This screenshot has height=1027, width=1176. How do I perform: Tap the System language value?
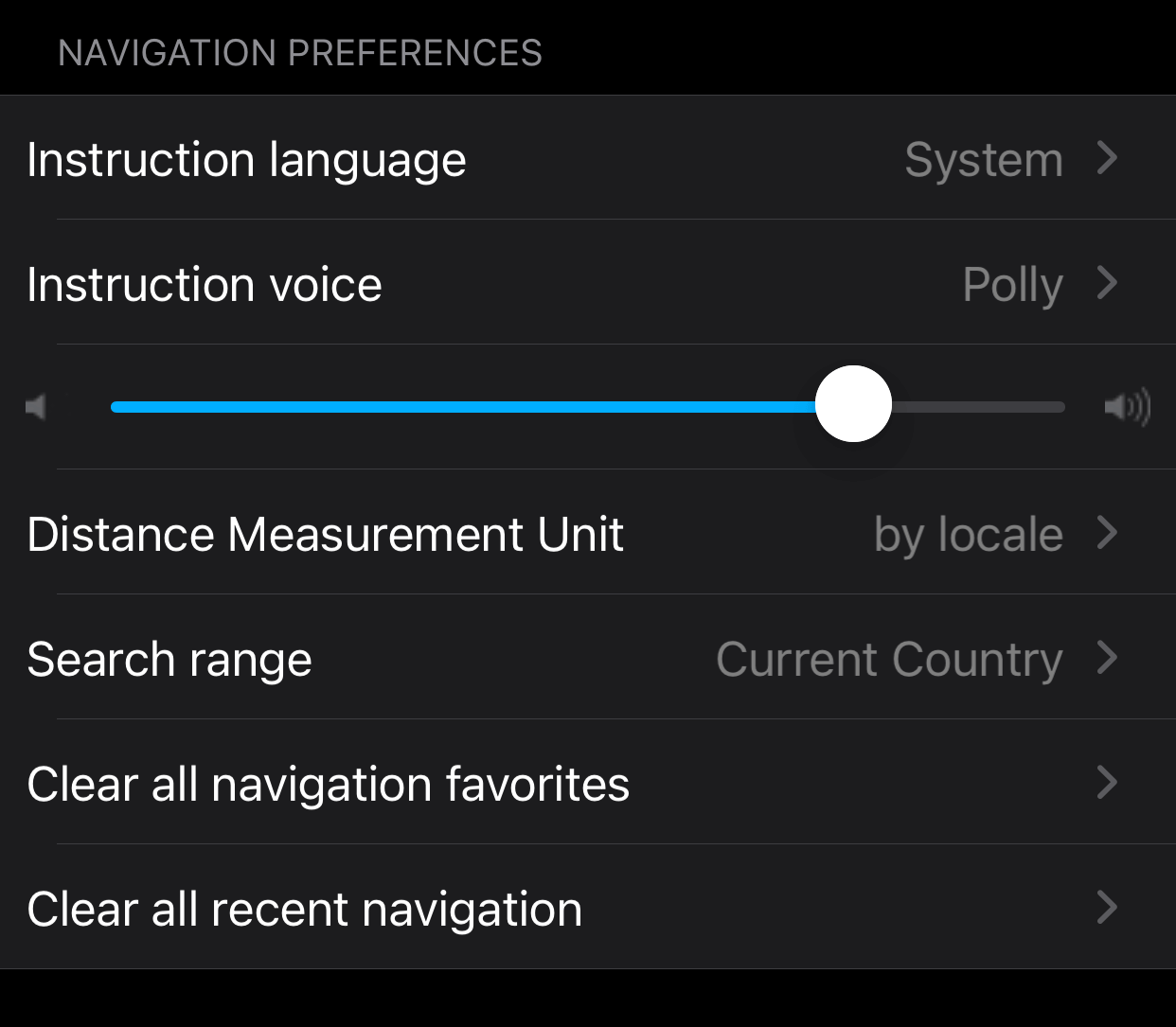984,160
